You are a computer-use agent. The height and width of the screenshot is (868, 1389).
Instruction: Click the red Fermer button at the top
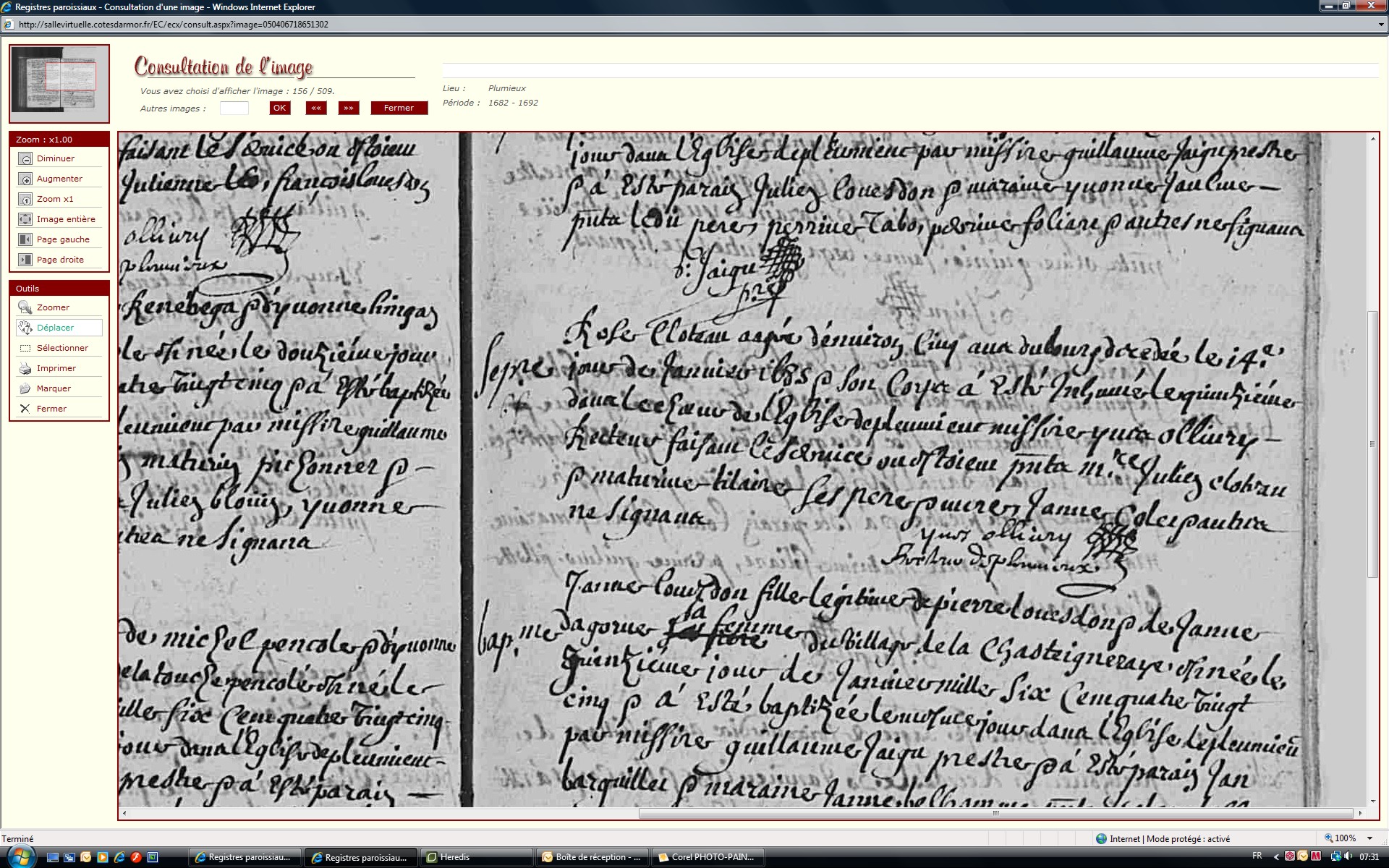click(399, 109)
